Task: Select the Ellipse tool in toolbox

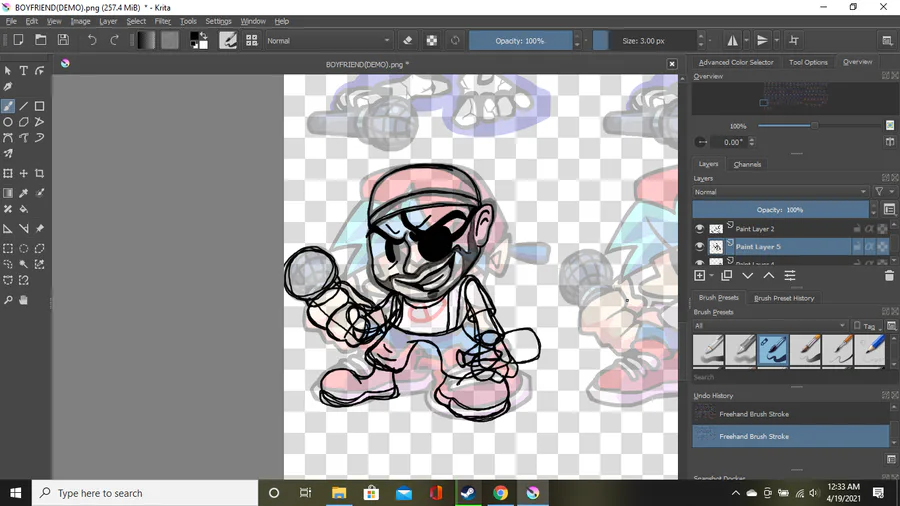Action: tap(8, 122)
